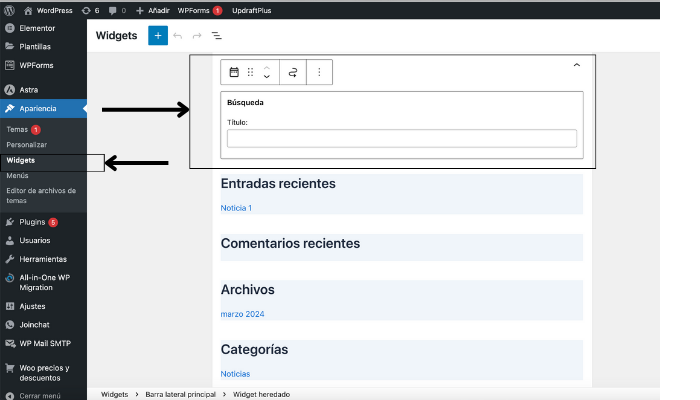
Task: Click the redo arrow in Widgets header
Action: 197,36
